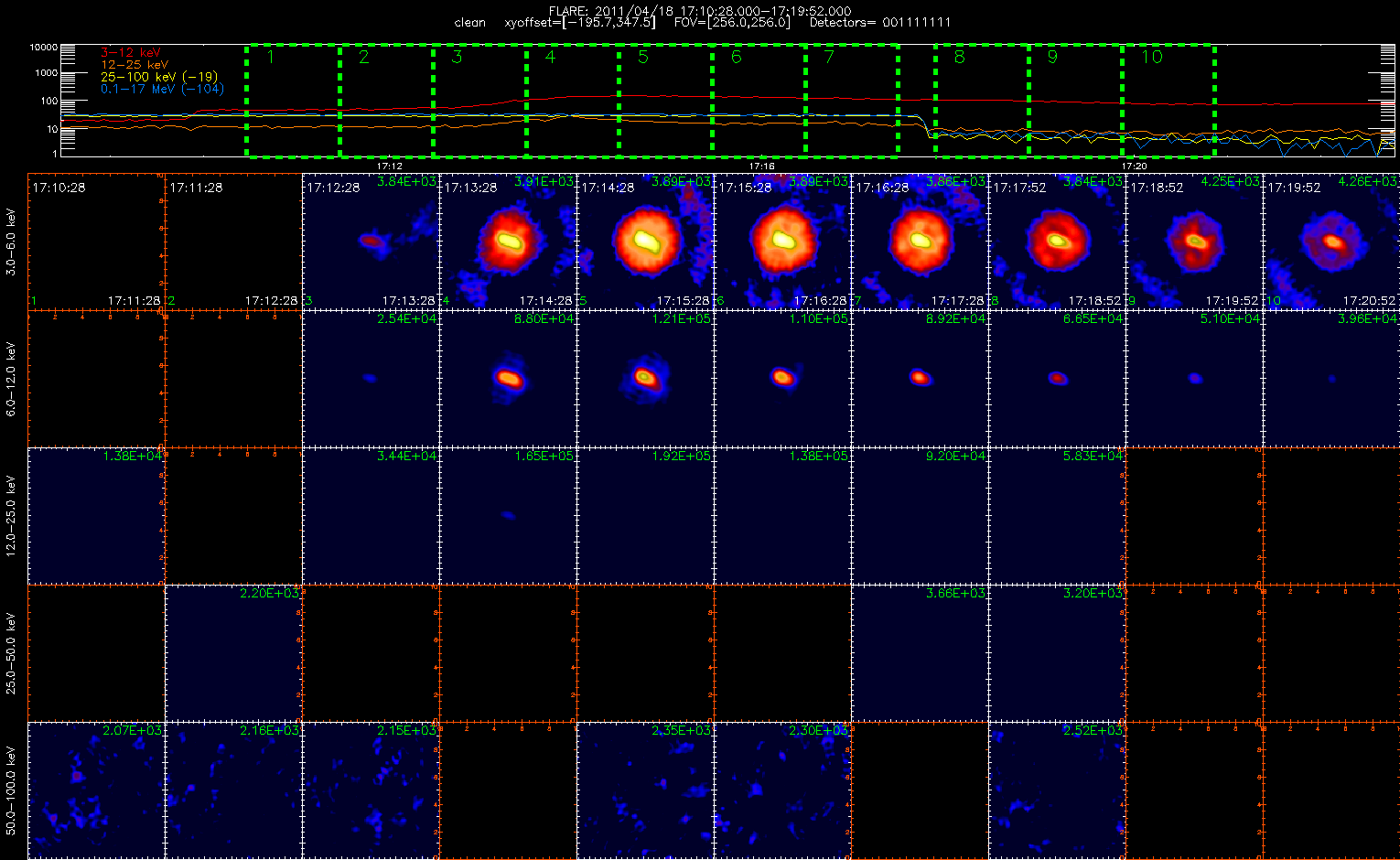The height and width of the screenshot is (860, 1400).
Task: Open the 12-25 keV image labeled 1.65E+05
Action: coord(508,515)
